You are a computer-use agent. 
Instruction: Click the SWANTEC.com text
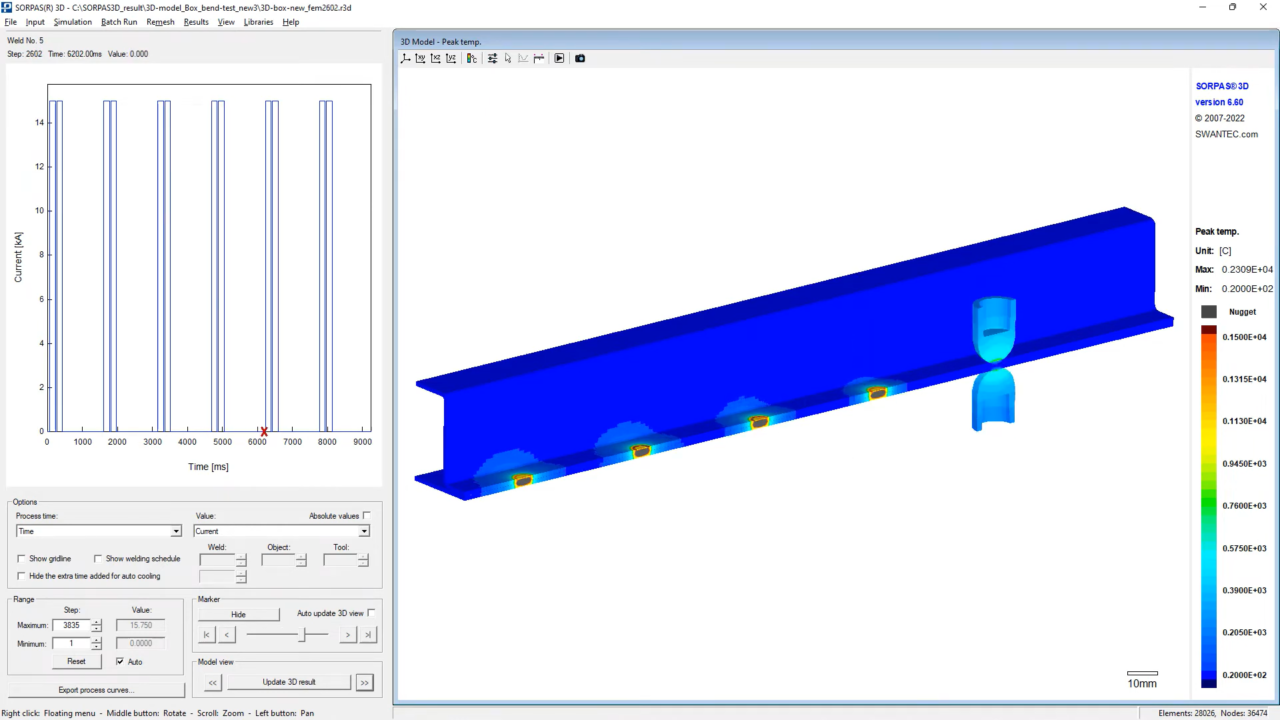pyautogui.click(x=1226, y=134)
